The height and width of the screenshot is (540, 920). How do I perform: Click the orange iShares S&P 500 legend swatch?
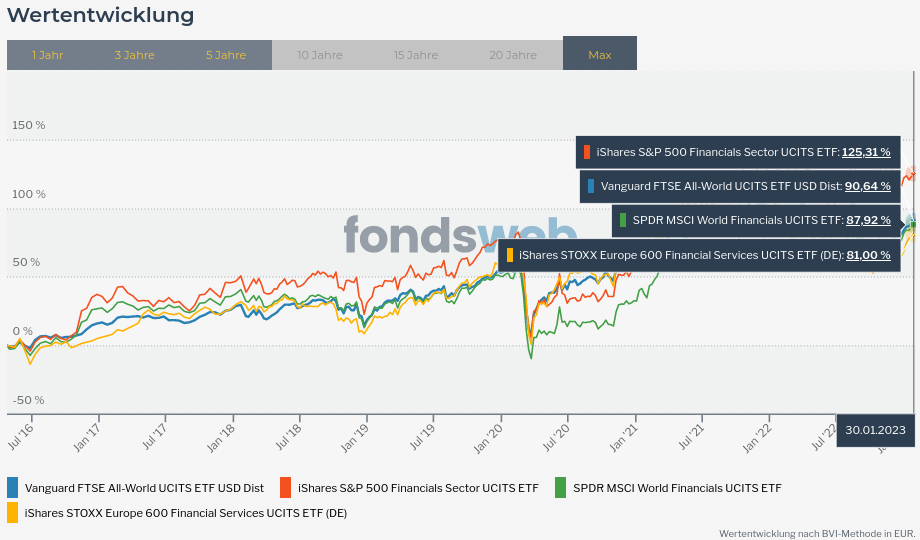coord(286,488)
